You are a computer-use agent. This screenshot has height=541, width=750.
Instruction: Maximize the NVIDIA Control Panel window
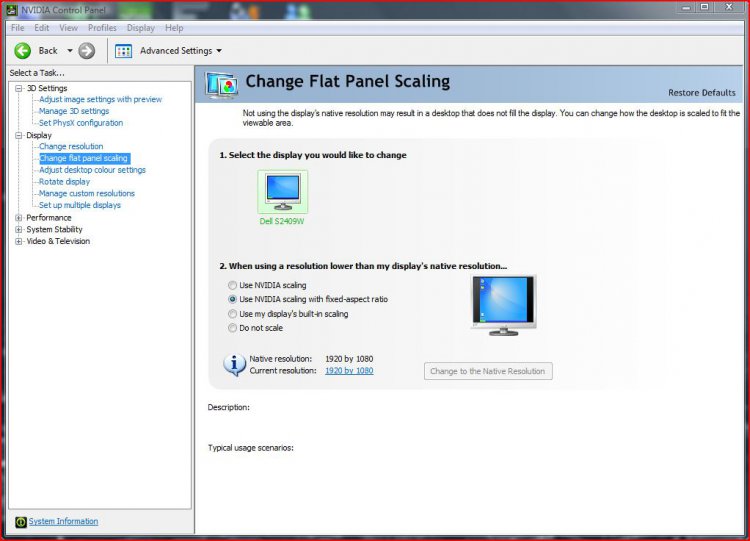click(705, 7)
